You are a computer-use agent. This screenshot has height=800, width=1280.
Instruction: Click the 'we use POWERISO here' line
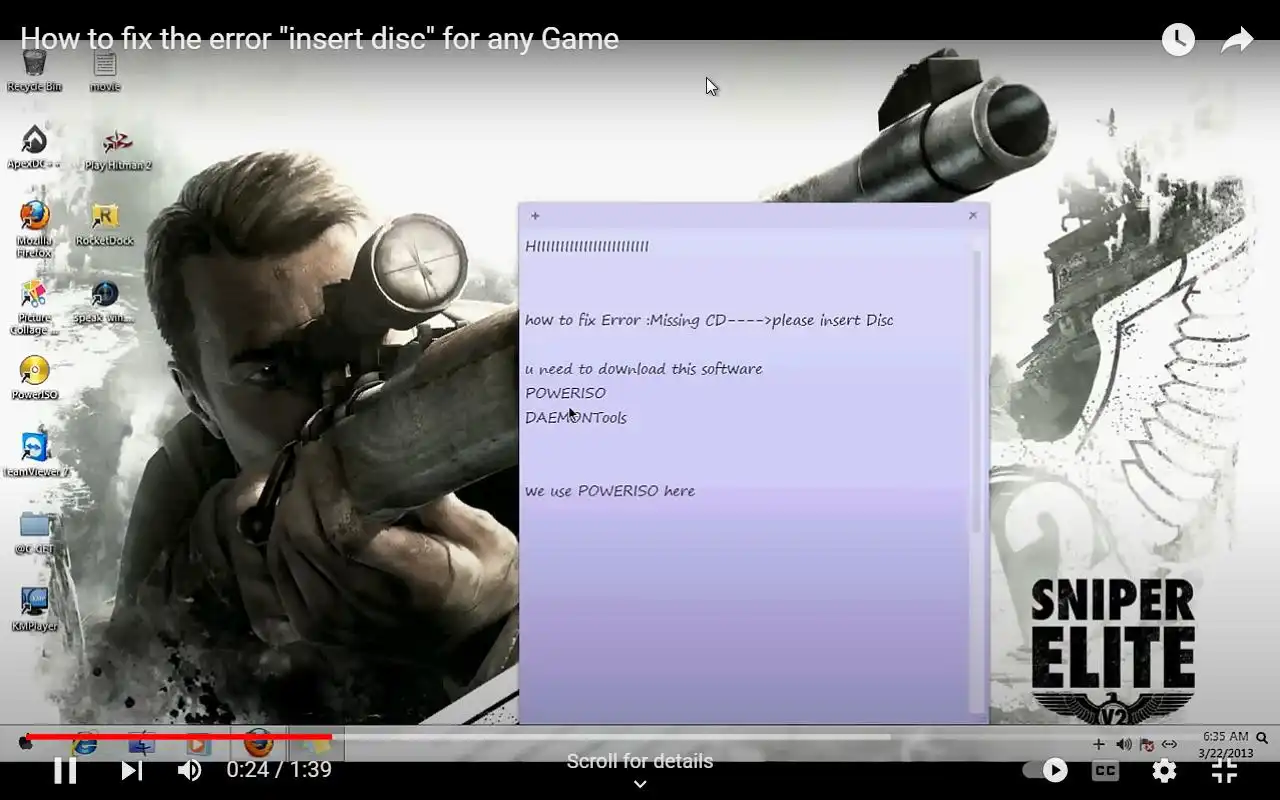[x=610, y=491]
